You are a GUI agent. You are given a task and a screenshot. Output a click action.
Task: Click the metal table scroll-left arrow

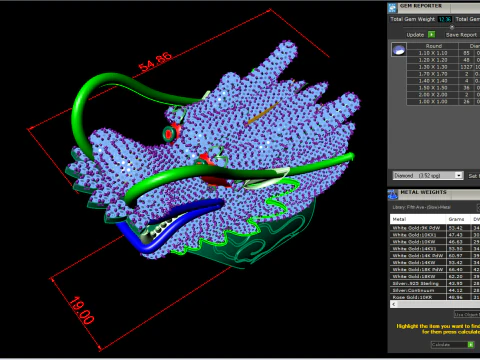(x=394, y=304)
